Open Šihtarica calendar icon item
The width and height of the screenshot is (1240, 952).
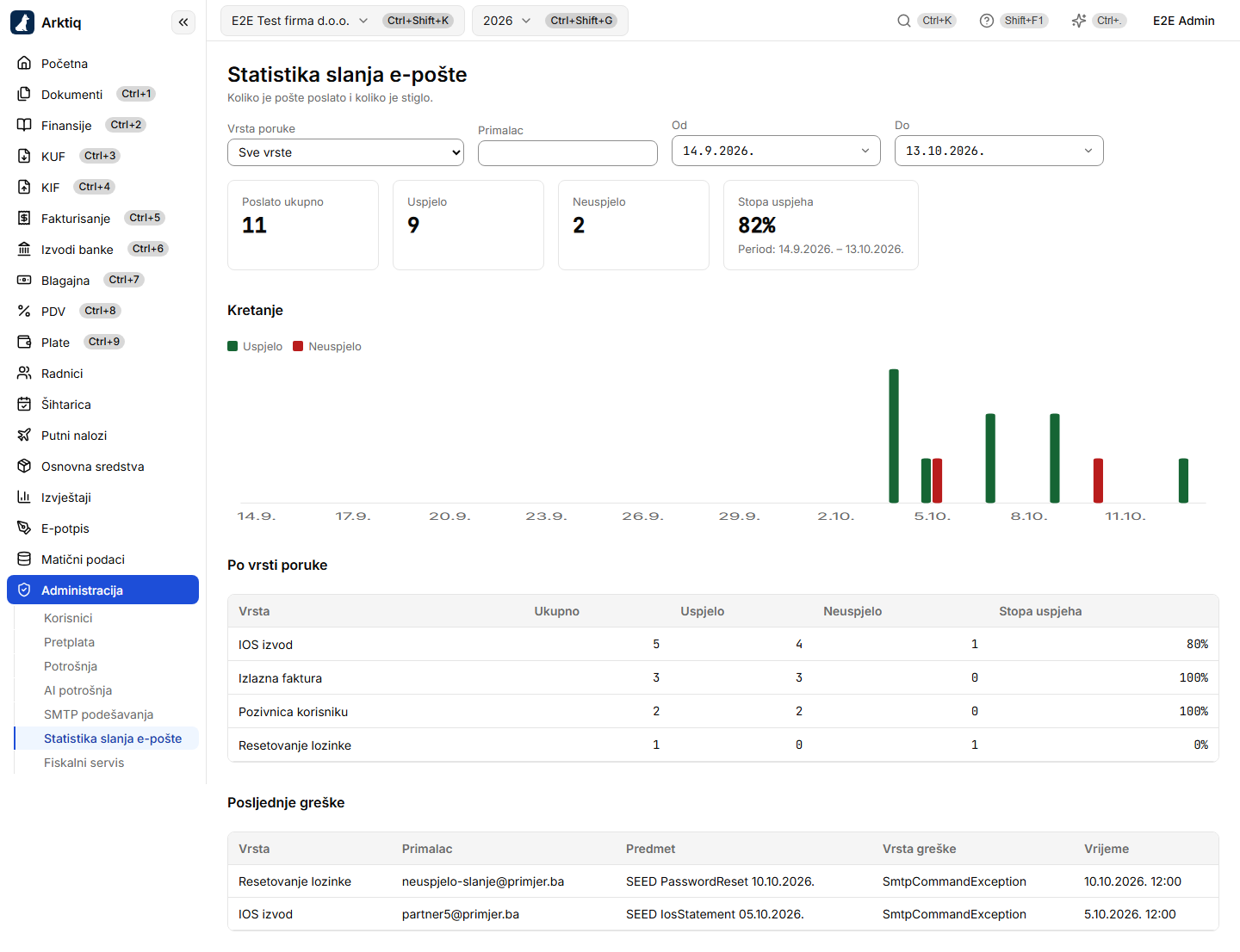(24, 404)
